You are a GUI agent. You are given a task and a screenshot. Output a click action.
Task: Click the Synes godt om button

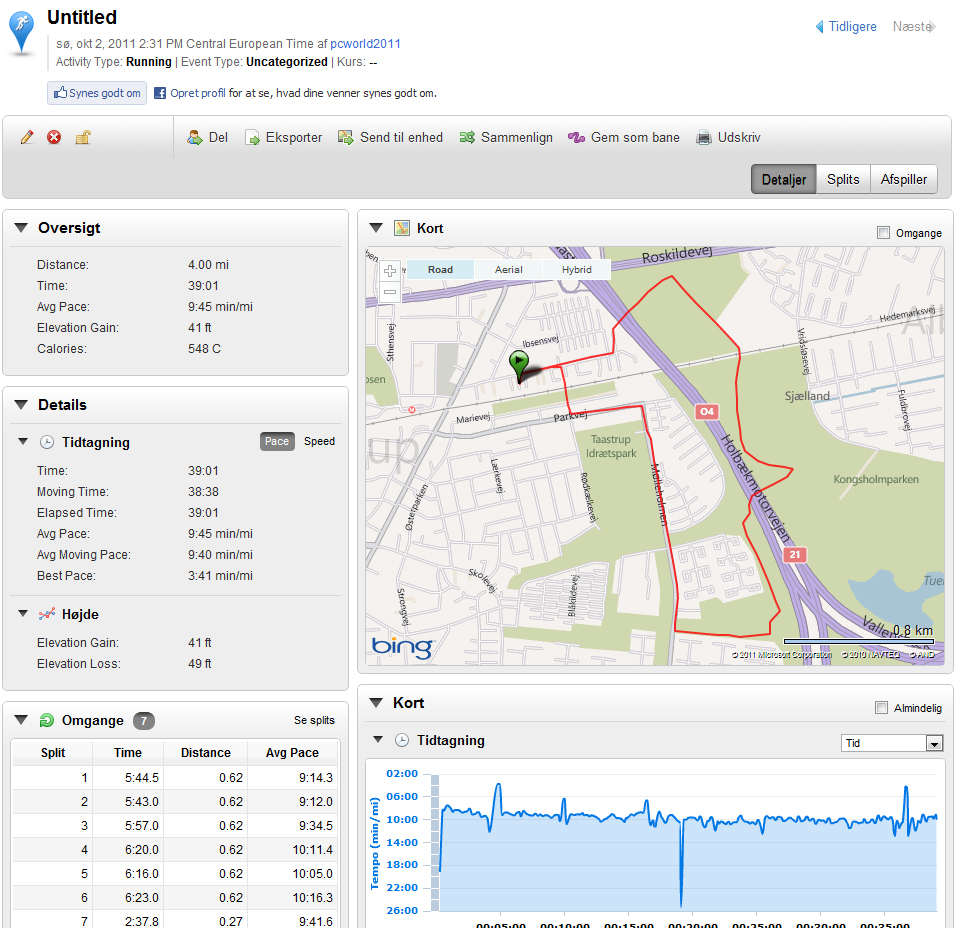[x=97, y=93]
